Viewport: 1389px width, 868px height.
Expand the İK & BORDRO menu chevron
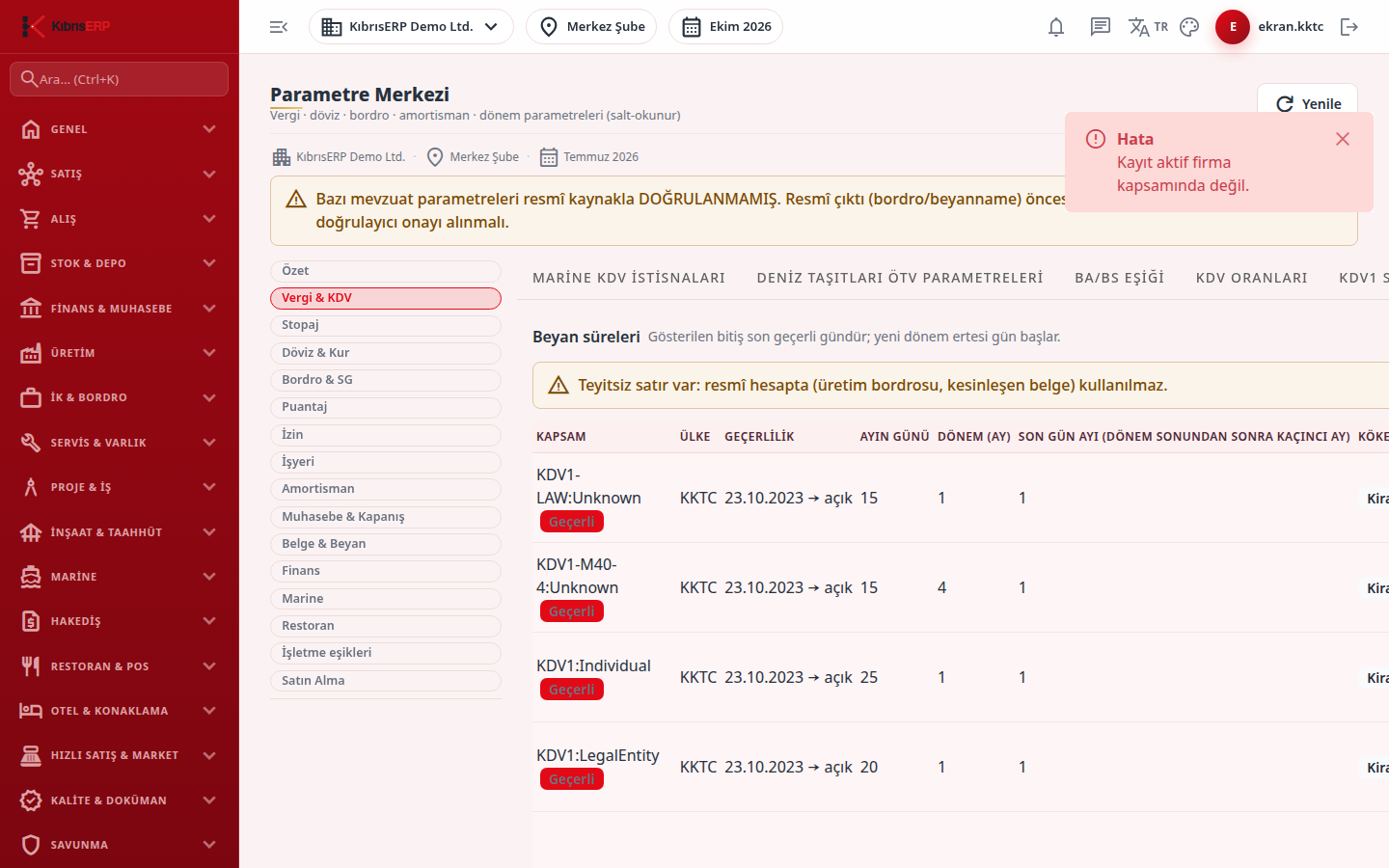point(209,397)
